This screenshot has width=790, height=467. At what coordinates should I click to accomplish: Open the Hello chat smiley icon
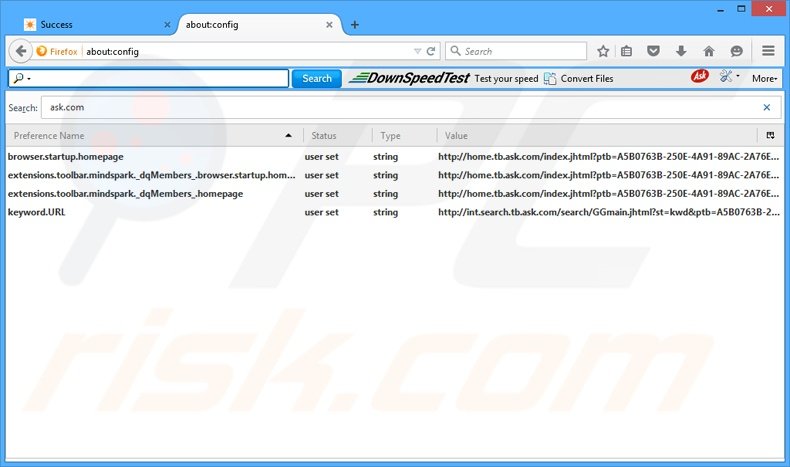pyautogui.click(x=737, y=51)
